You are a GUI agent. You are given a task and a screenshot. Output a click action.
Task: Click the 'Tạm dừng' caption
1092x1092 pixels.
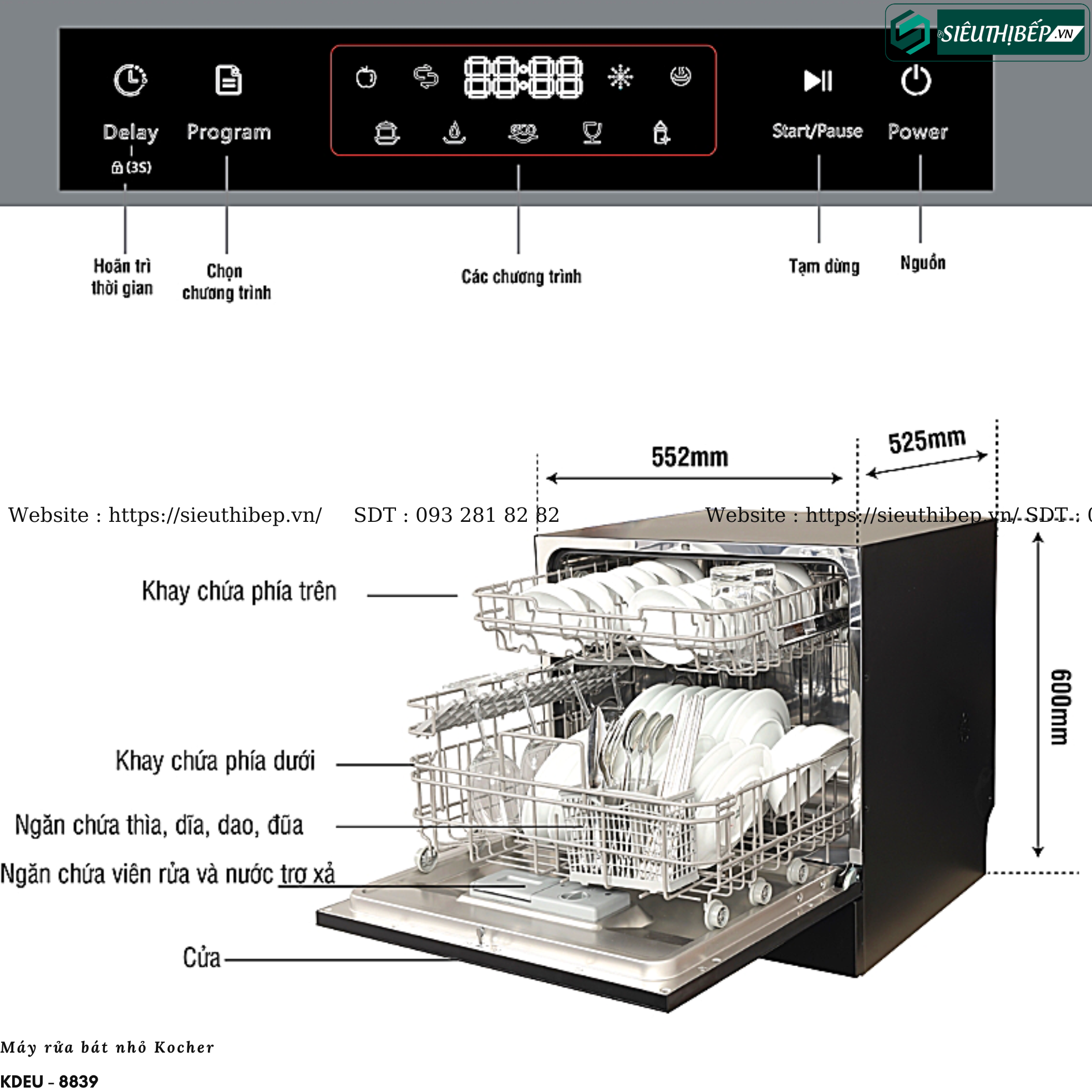(x=824, y=266)
